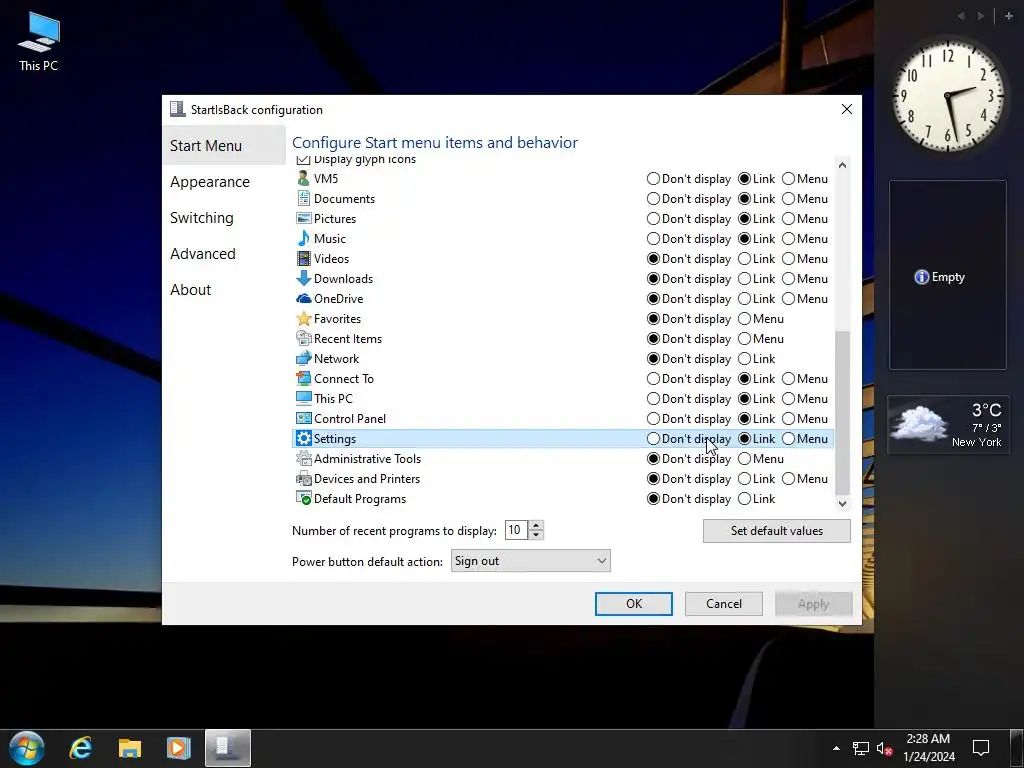Click the taskbar date and time
Image resolution: width=1024 pixels, height=768 pixels.
click(928, 748)
